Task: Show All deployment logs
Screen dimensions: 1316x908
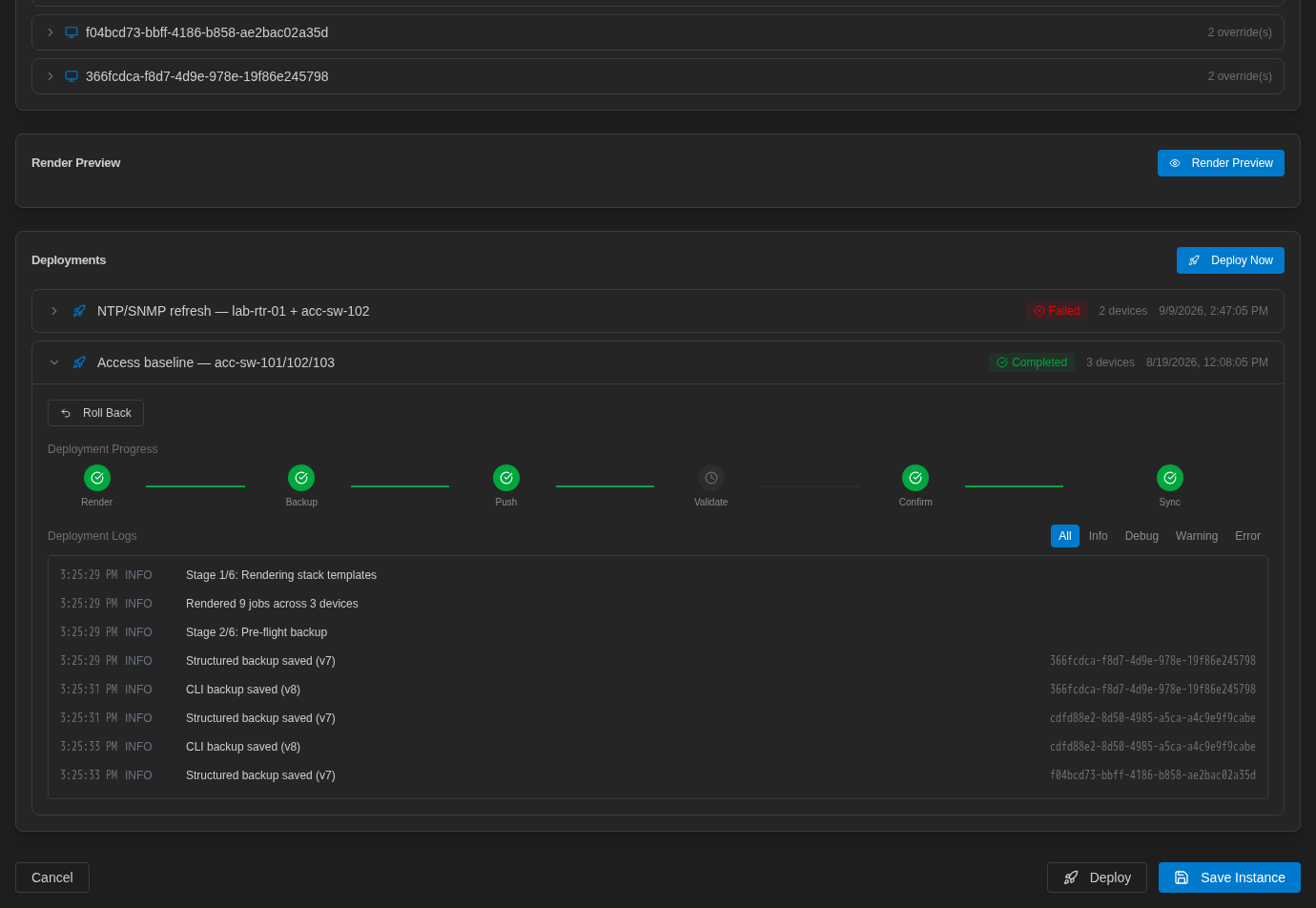Action: [x=1065, y=536]
